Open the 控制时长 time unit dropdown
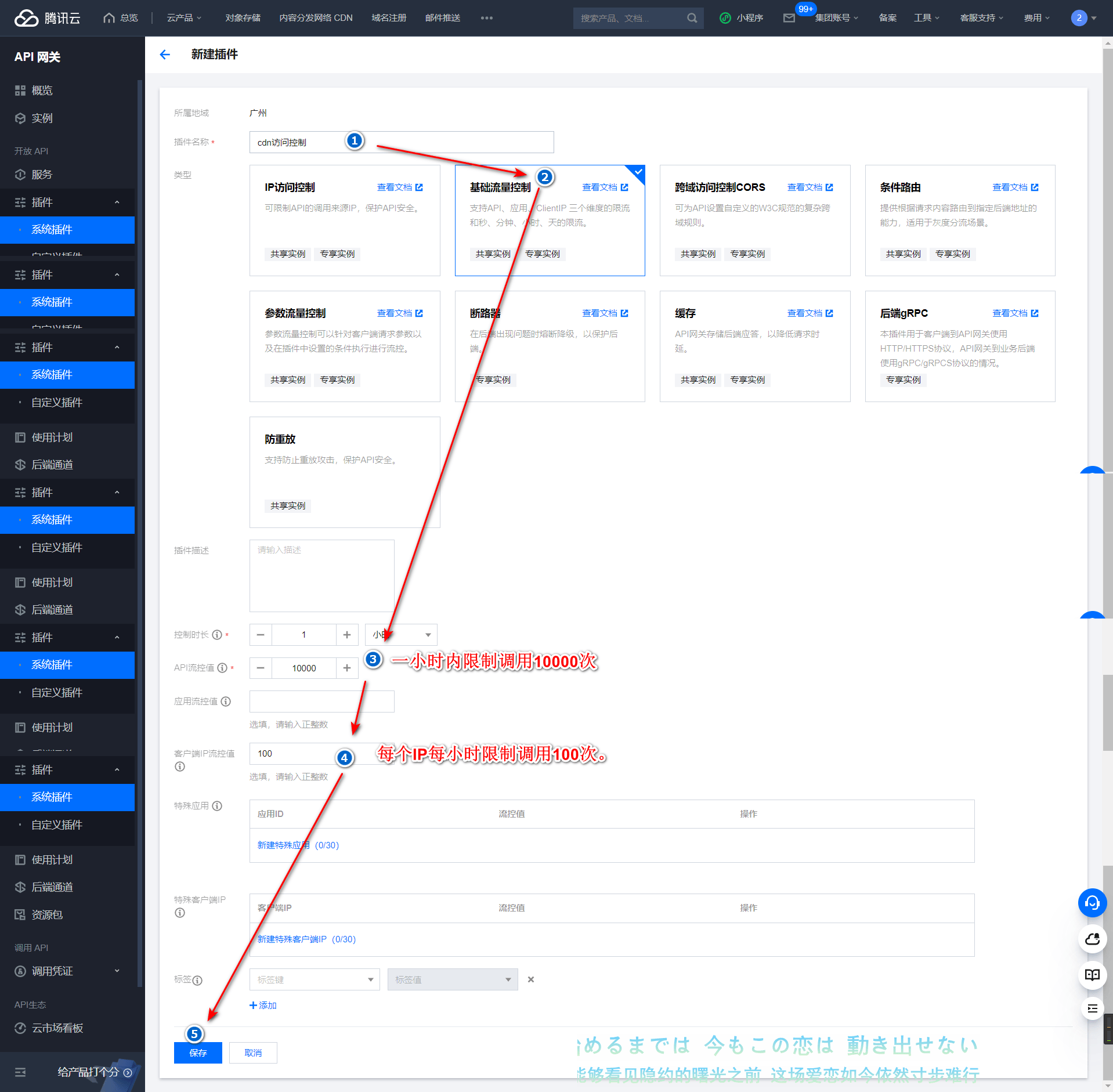Image resolution: width=1113 pixels, height=1092 pixels. tap(401, 635)
